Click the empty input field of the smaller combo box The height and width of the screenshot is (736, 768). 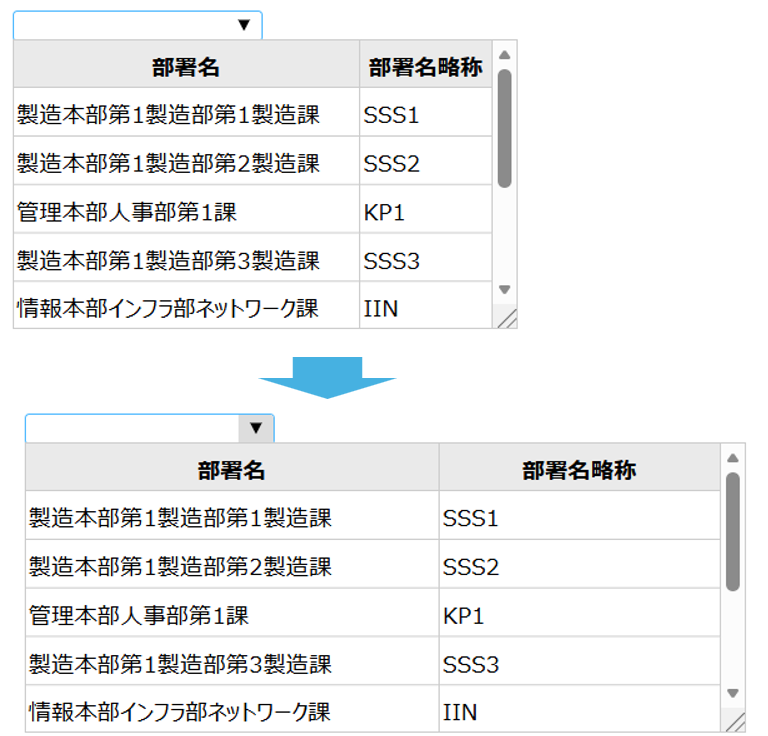120,26
